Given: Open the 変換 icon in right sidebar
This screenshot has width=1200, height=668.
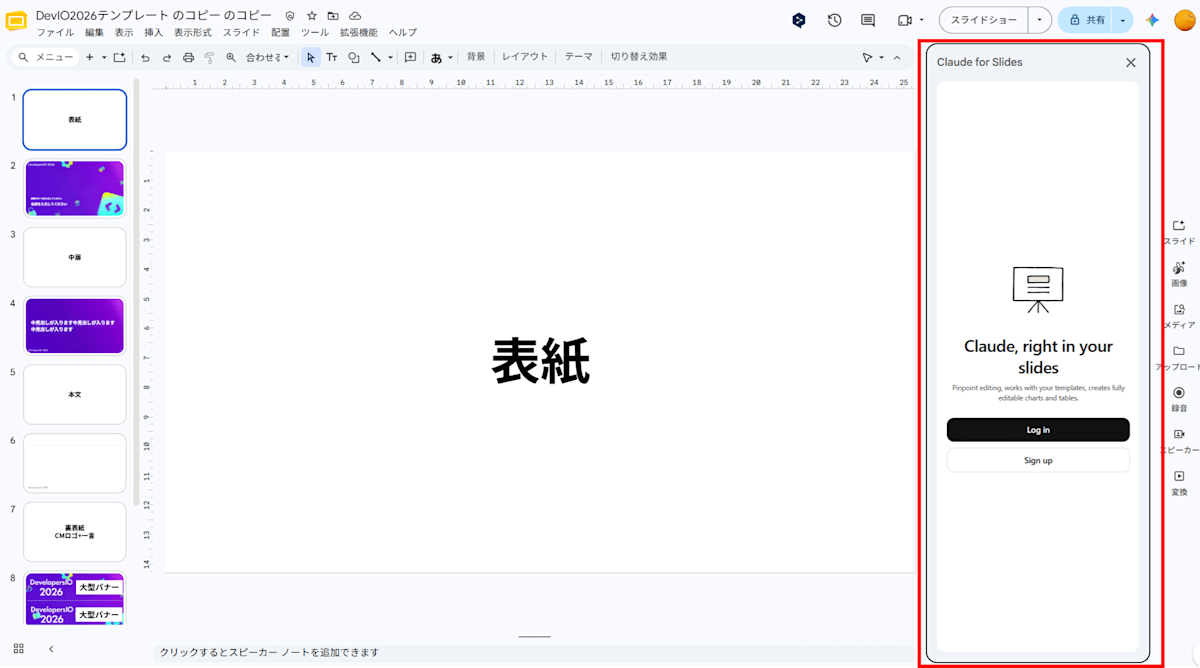Looking at the screenshot, I should pyautogui.click(x=1179, y=476).
